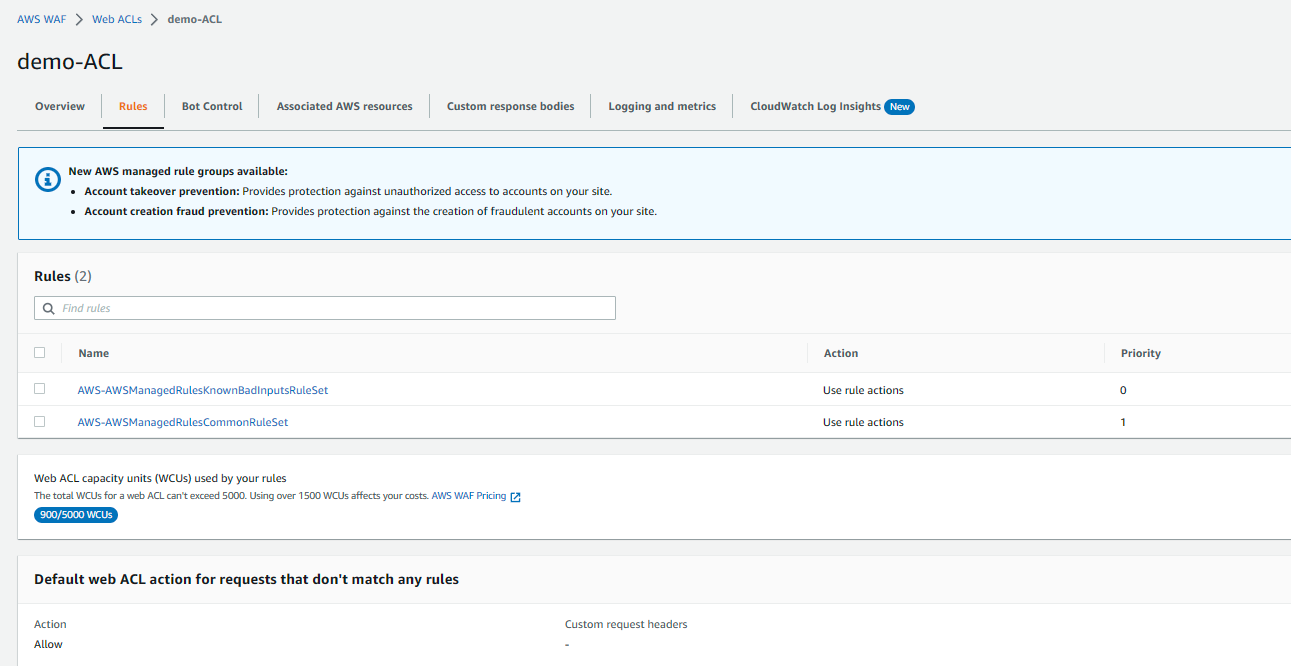Click the Name column header
This screenshot has width=1291, height=666.
click(x=94, y=353)
